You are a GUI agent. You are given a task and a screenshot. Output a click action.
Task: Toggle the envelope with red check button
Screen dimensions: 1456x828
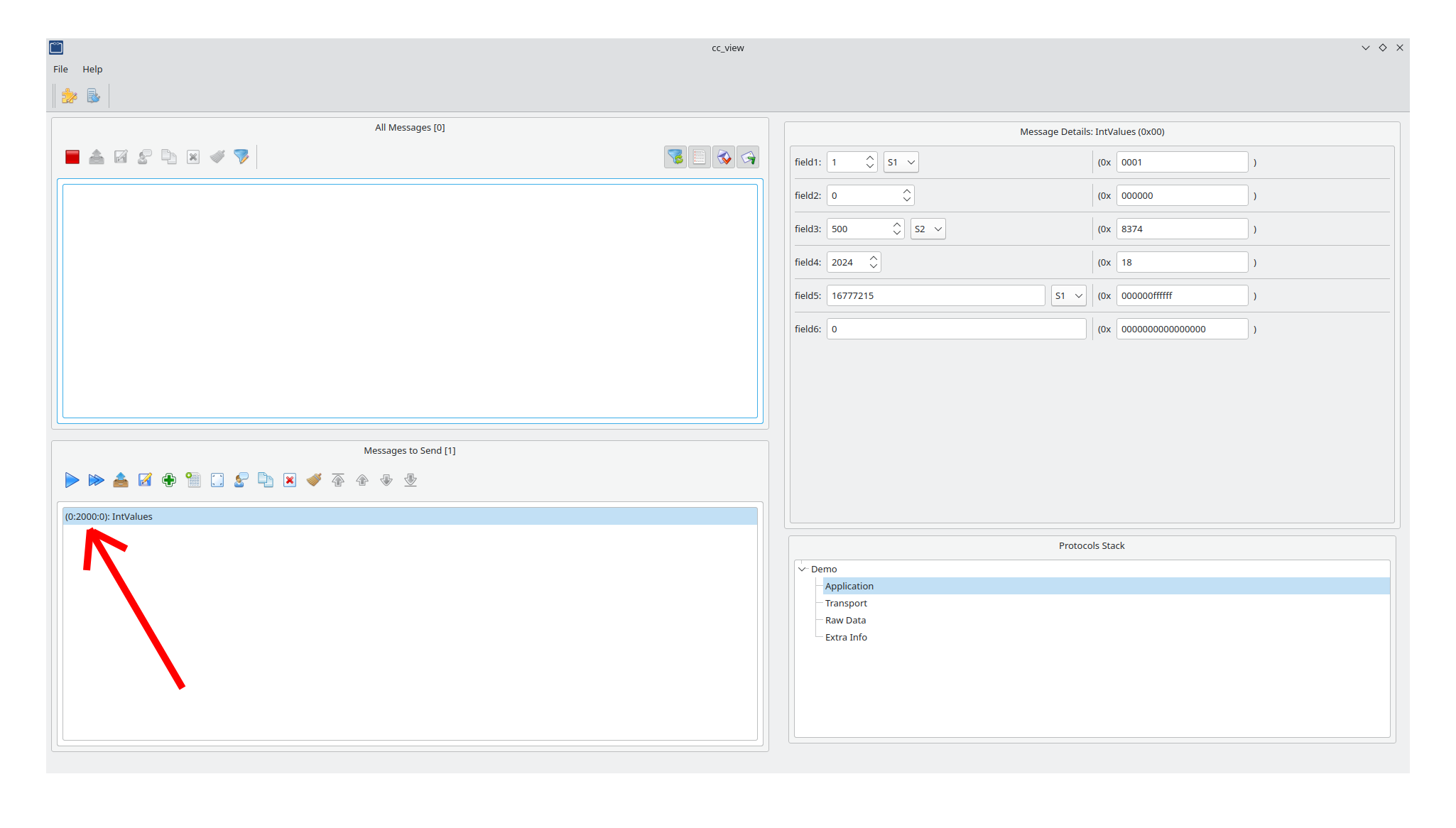click(724, 157)
